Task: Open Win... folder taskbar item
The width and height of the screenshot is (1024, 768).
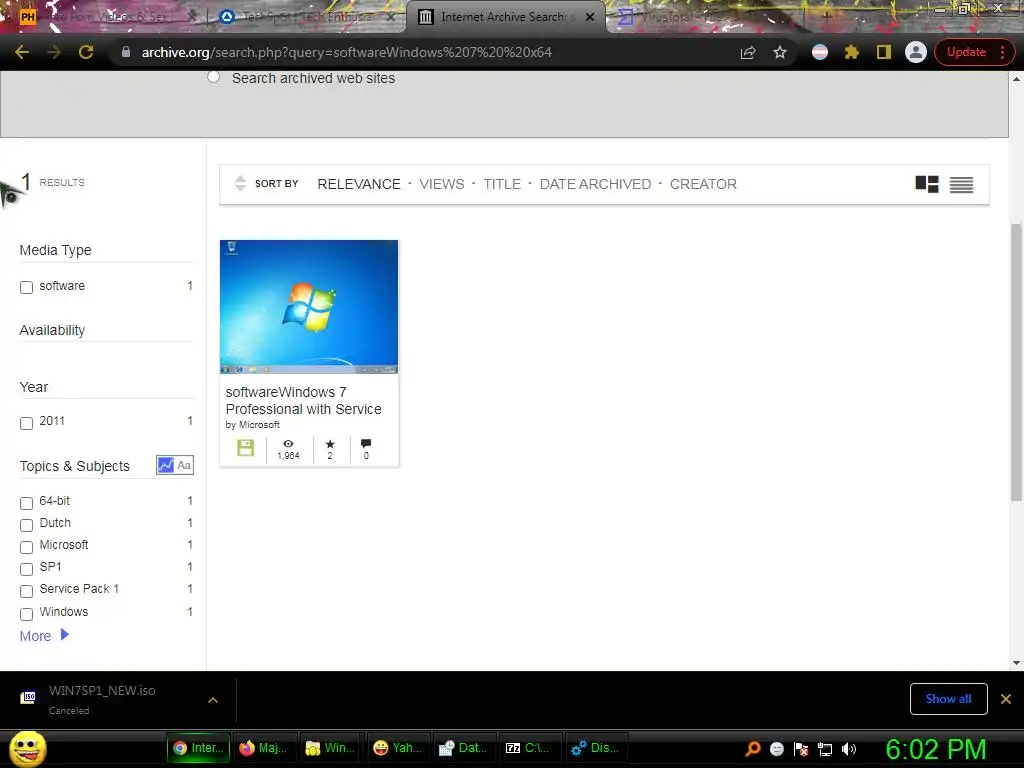Action: pos(330,748)
